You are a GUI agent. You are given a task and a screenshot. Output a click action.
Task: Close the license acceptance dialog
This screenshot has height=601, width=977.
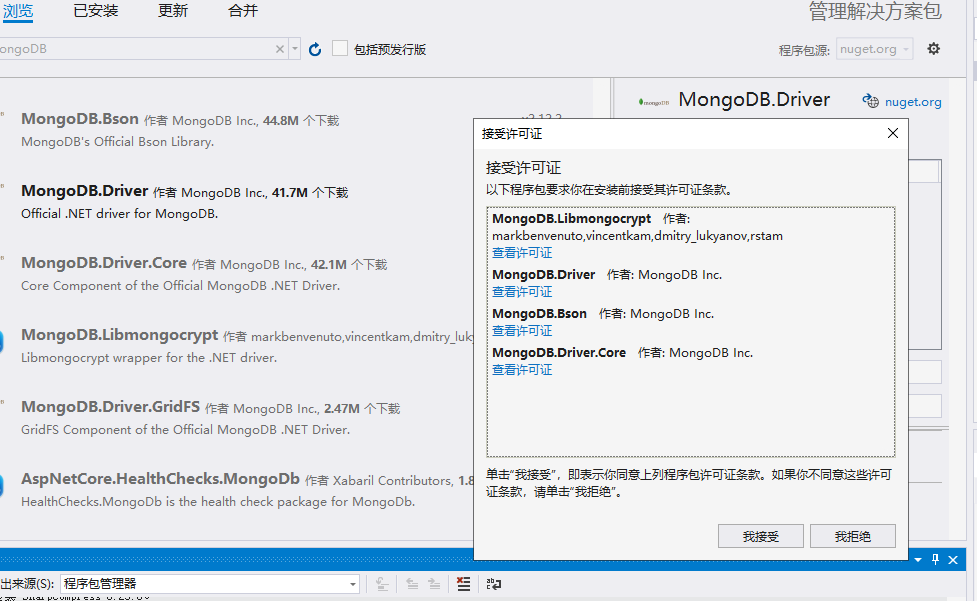click(x=892, y=133)
